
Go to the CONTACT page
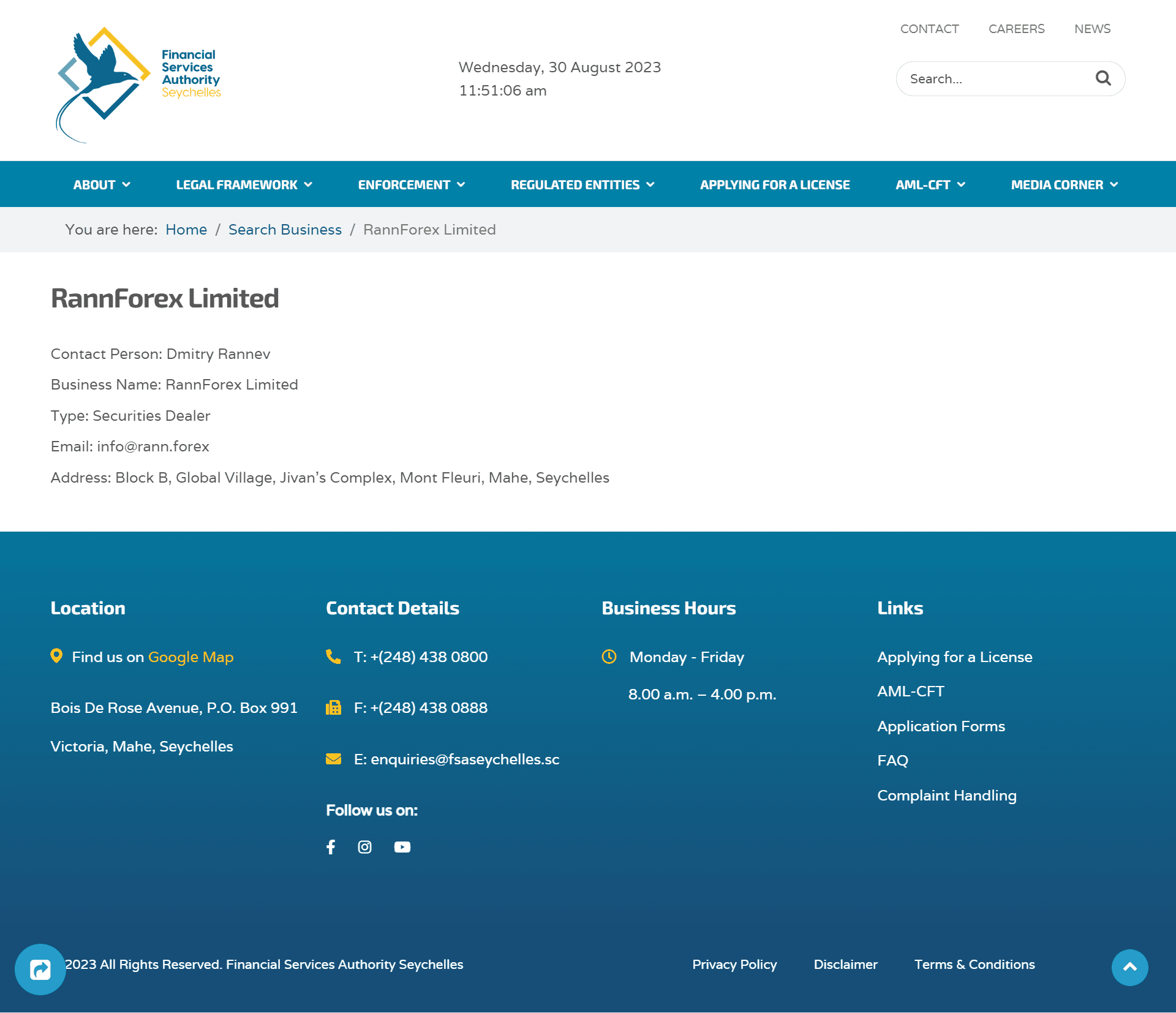[x=929, y=29]
